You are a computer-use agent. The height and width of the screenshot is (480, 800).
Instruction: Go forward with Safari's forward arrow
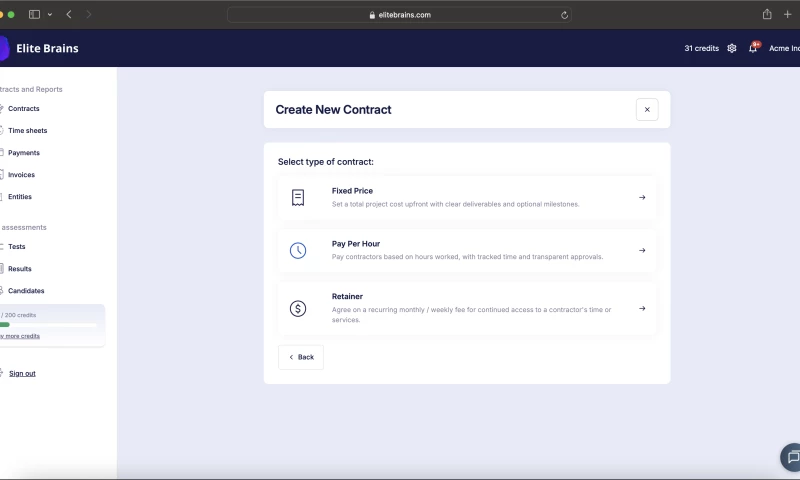tap(89, 15)
